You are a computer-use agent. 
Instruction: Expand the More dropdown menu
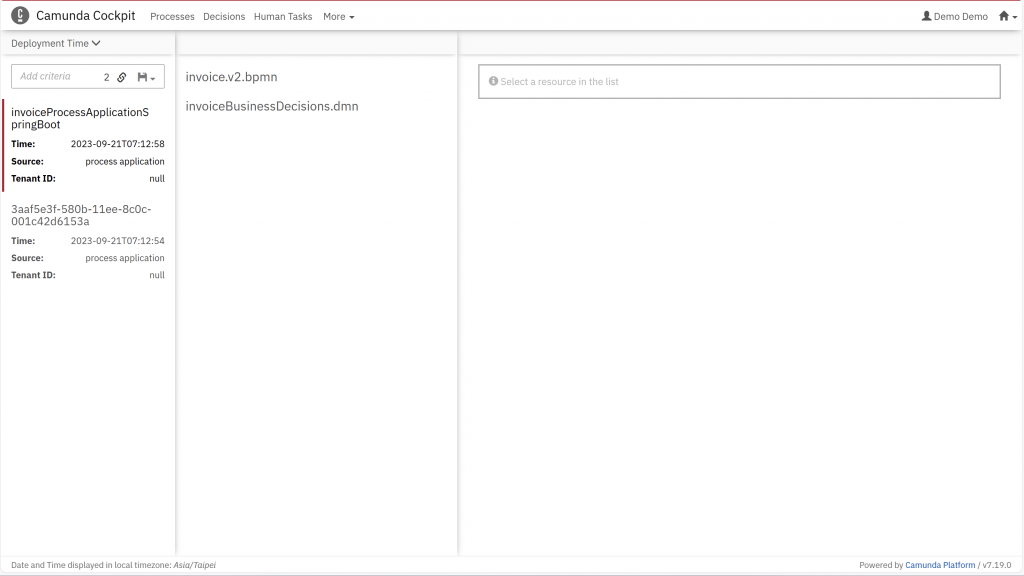(x=338, y=16)
